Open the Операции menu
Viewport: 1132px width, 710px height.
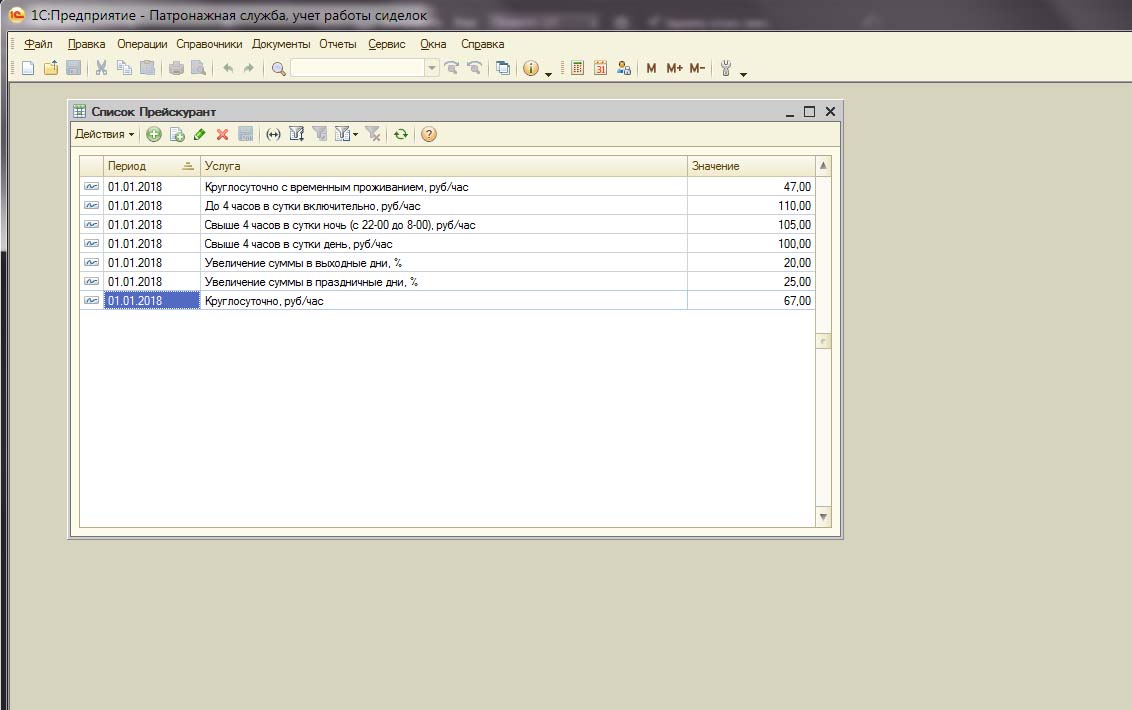[x=142, y=44]
